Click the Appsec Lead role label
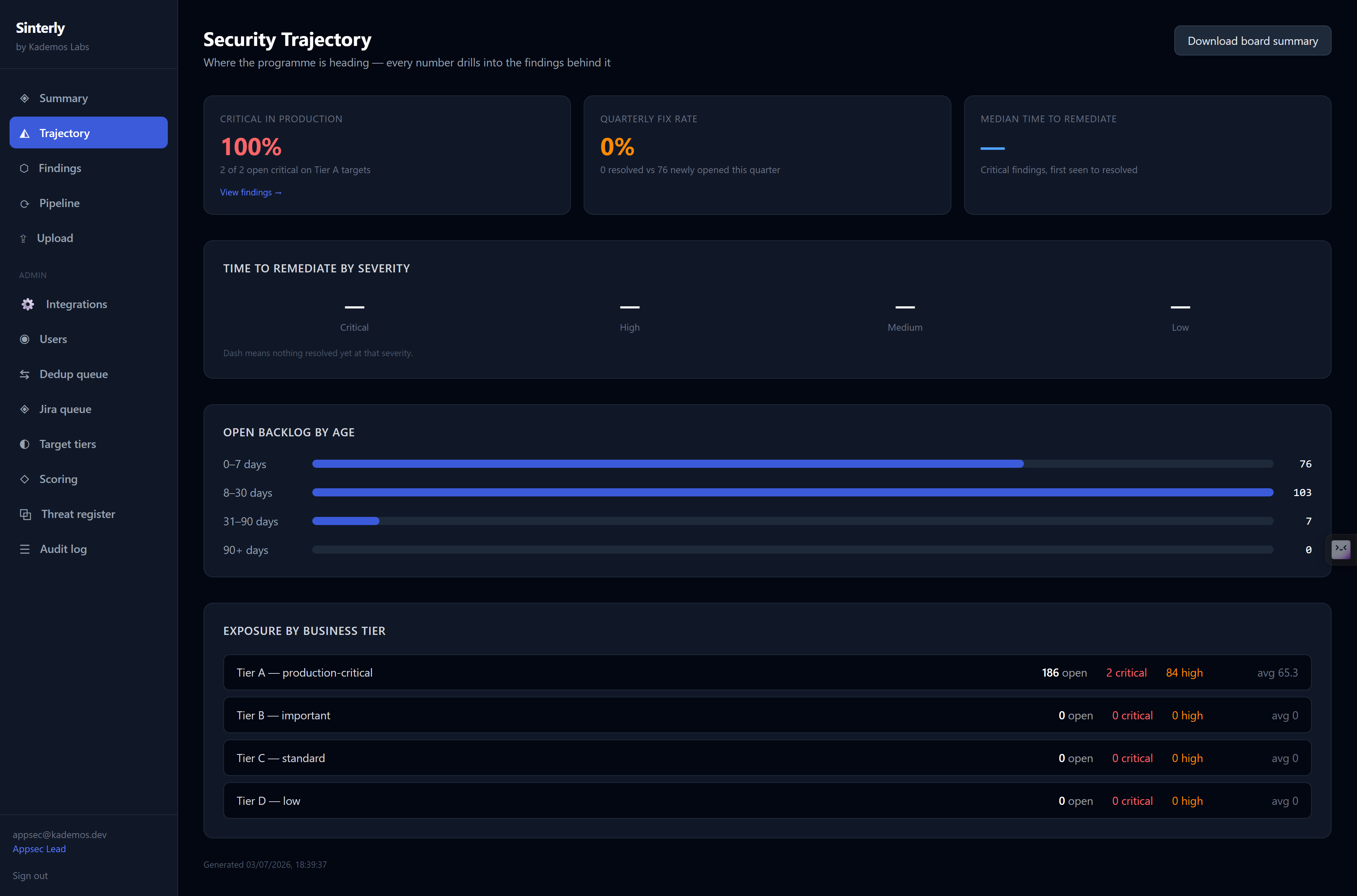The width and height of the screenshot is (1357, 896). pos(40,849)
